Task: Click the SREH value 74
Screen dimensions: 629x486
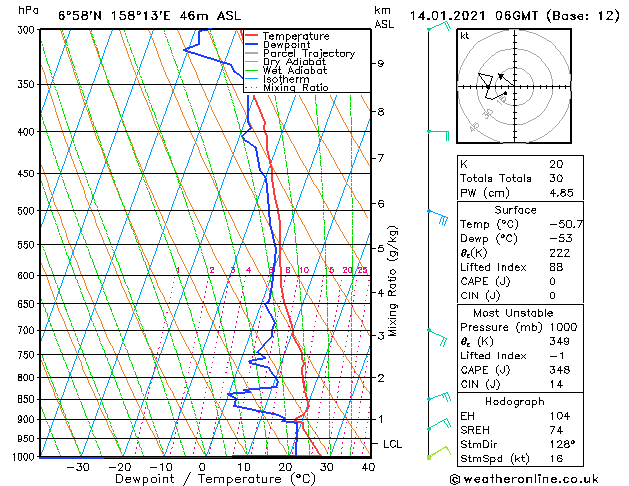Action: (x=556, y=430)
